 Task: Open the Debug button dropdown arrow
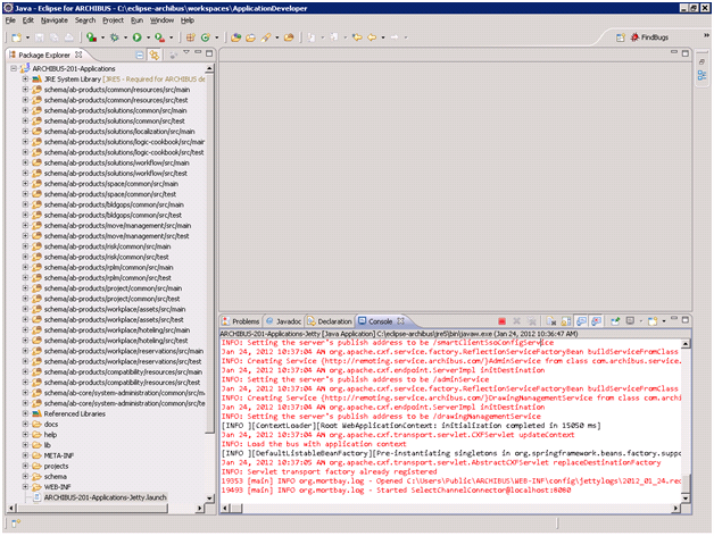[126, 38]
